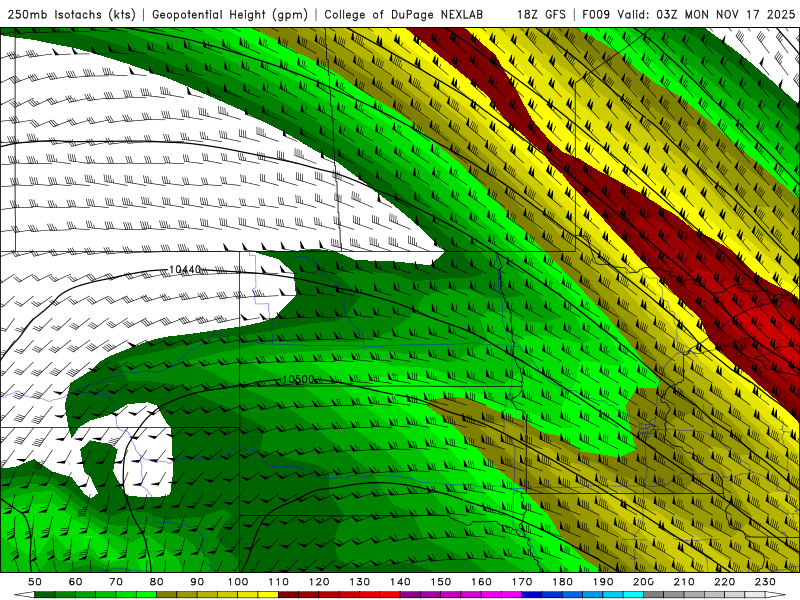Click the colorbar label 190
This screenshot has height=600, width=800.
603,582
